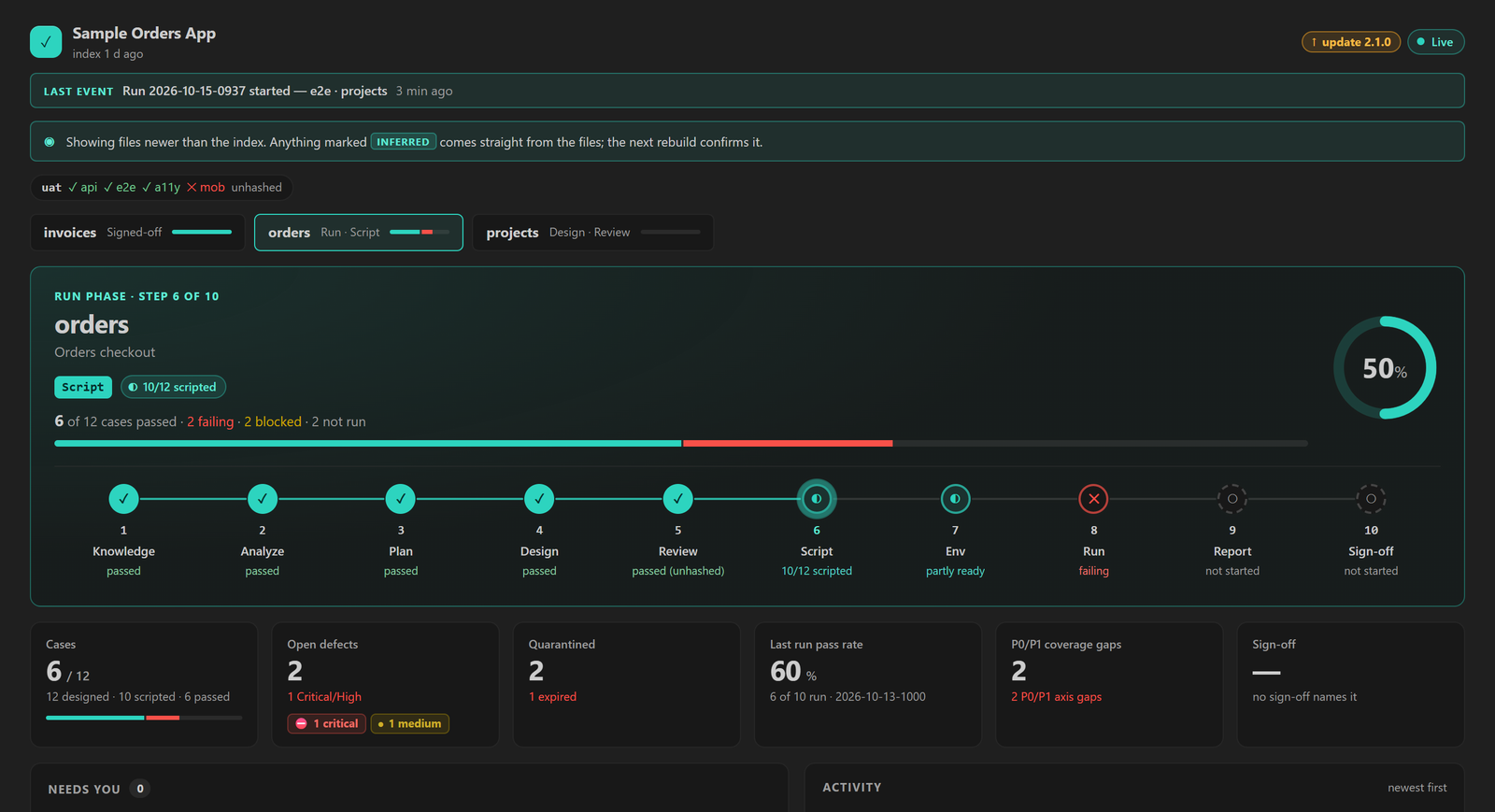The height and width of the screenshot is (812, 1495).
Task: Click the '2 blocked' text
Action: tap(273, 421)
